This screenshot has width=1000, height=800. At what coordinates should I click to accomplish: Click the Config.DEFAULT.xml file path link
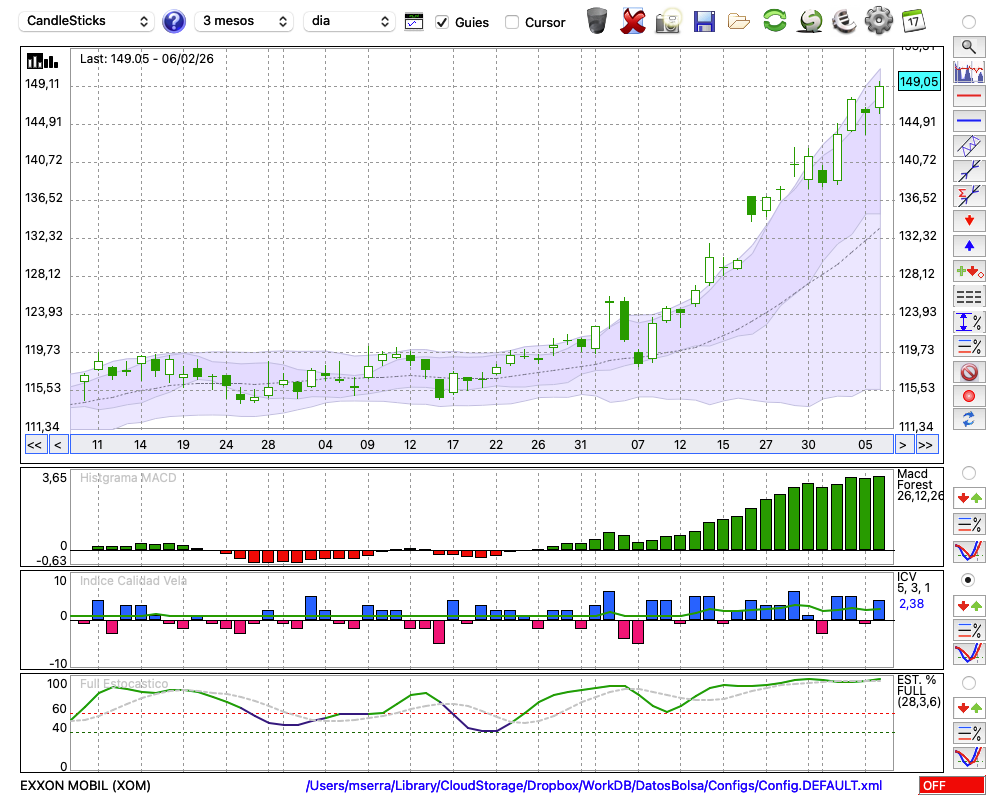[x=594, y=786]
